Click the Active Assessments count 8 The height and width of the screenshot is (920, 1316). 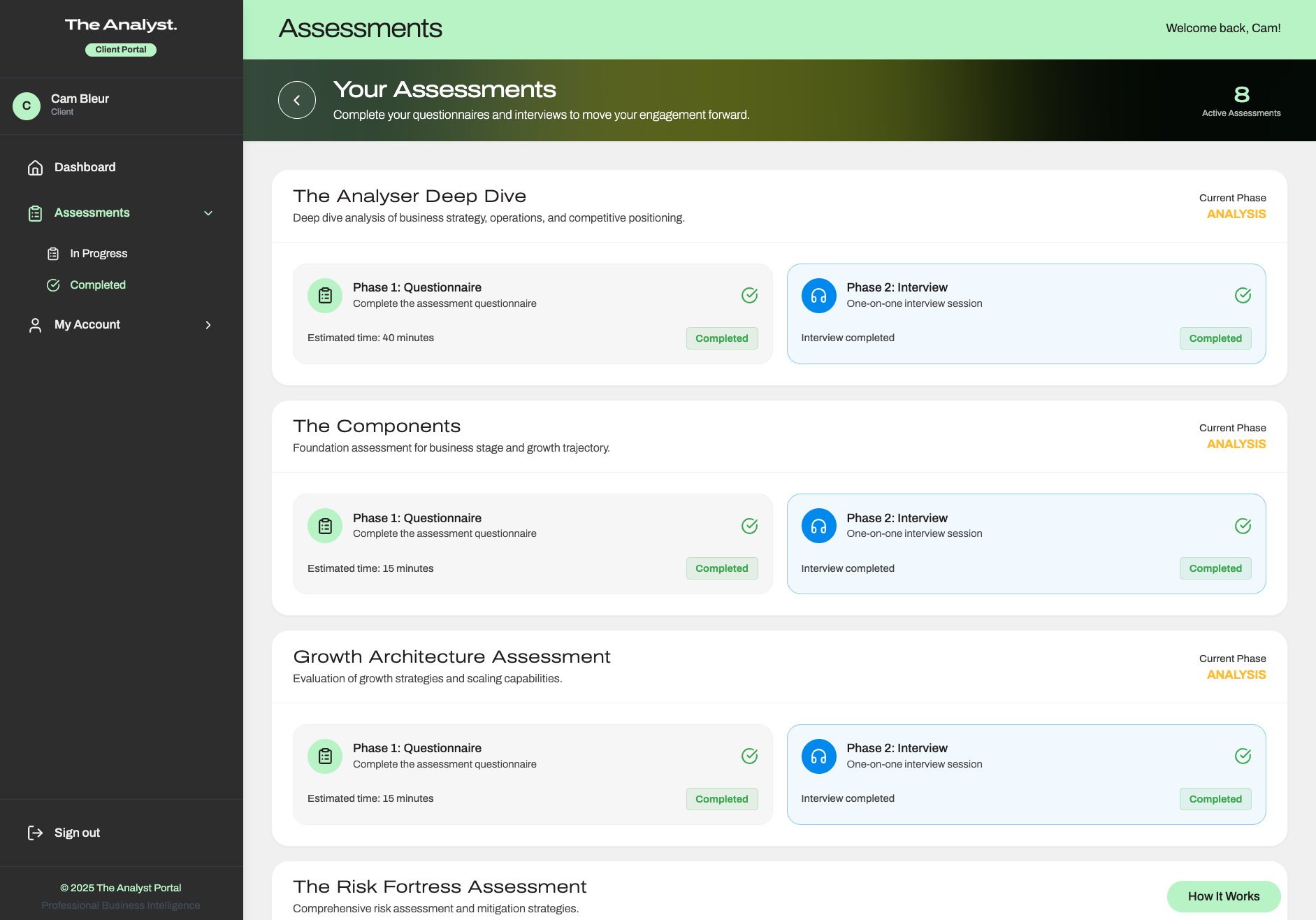click(1241, 94)
